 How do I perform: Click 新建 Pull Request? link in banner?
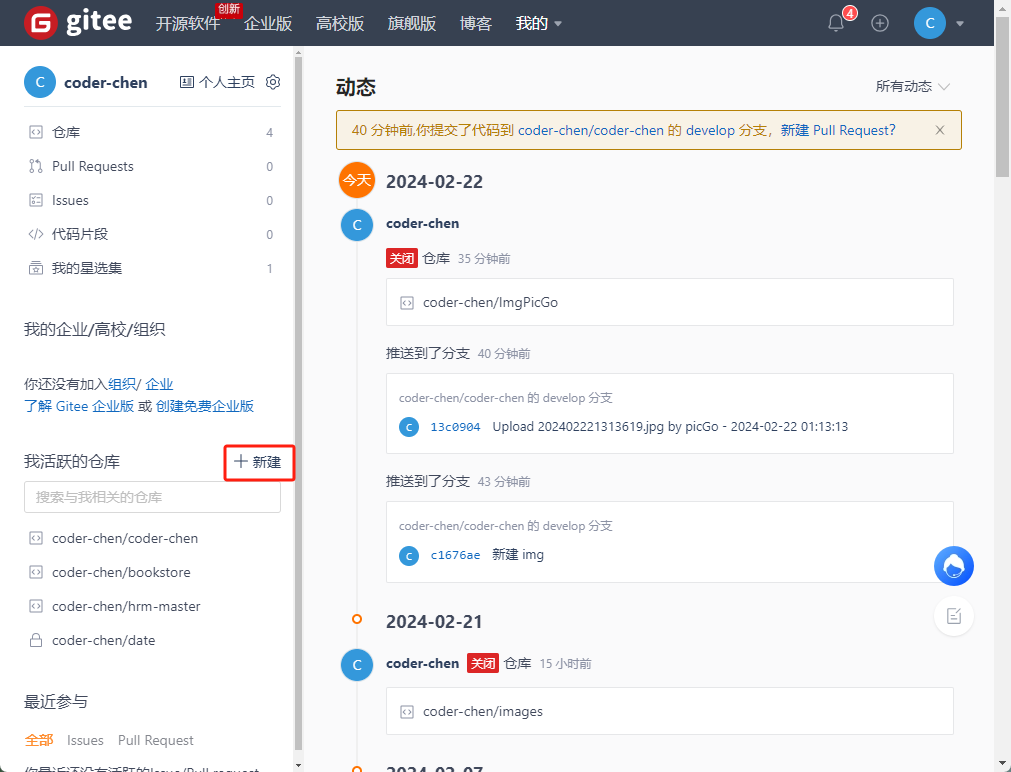(838, 130)
